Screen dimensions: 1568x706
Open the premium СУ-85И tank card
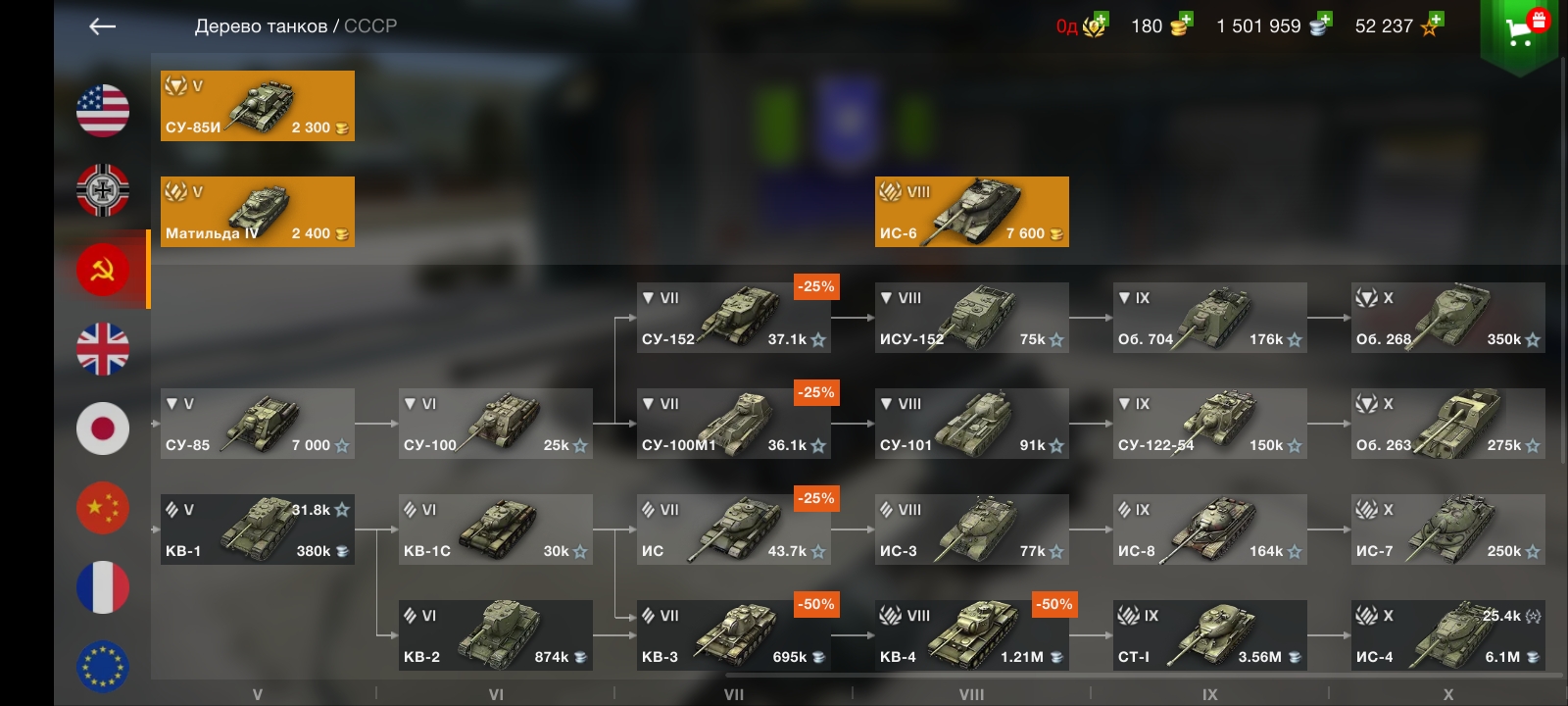tap(258, 106)
